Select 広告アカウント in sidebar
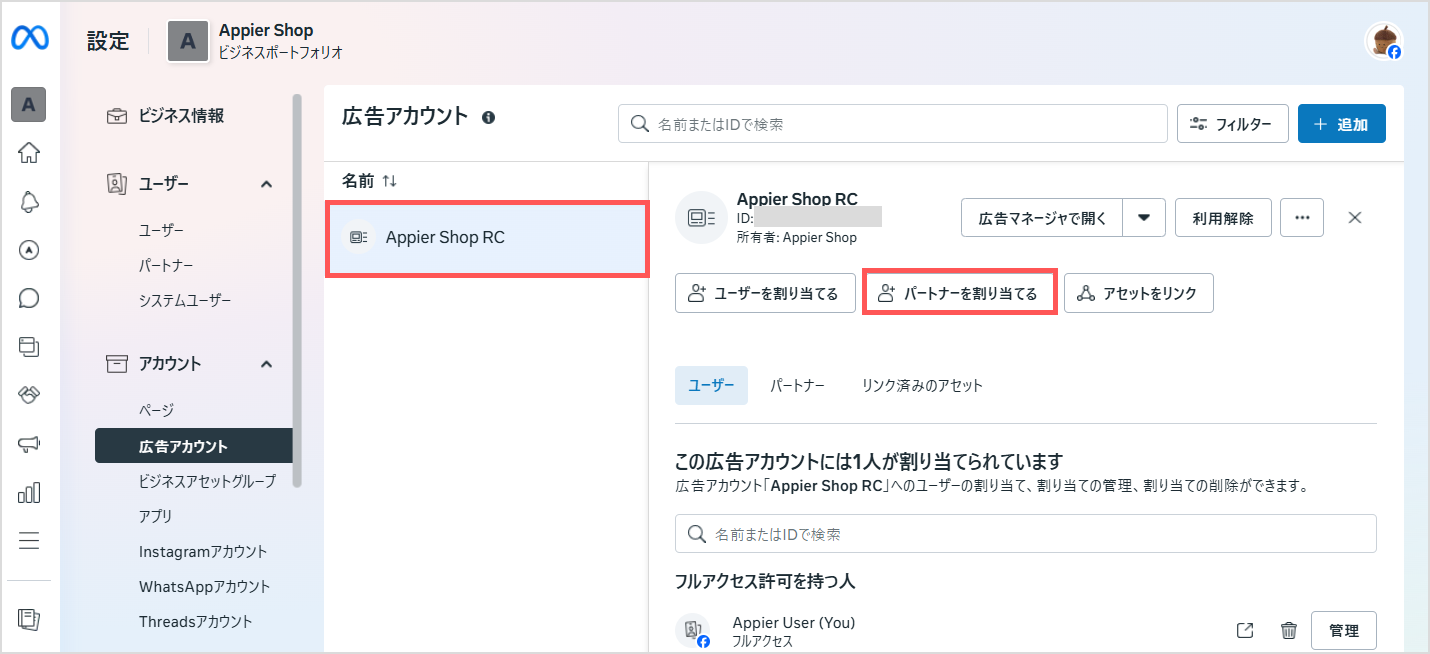 click(x=194, y=446)
